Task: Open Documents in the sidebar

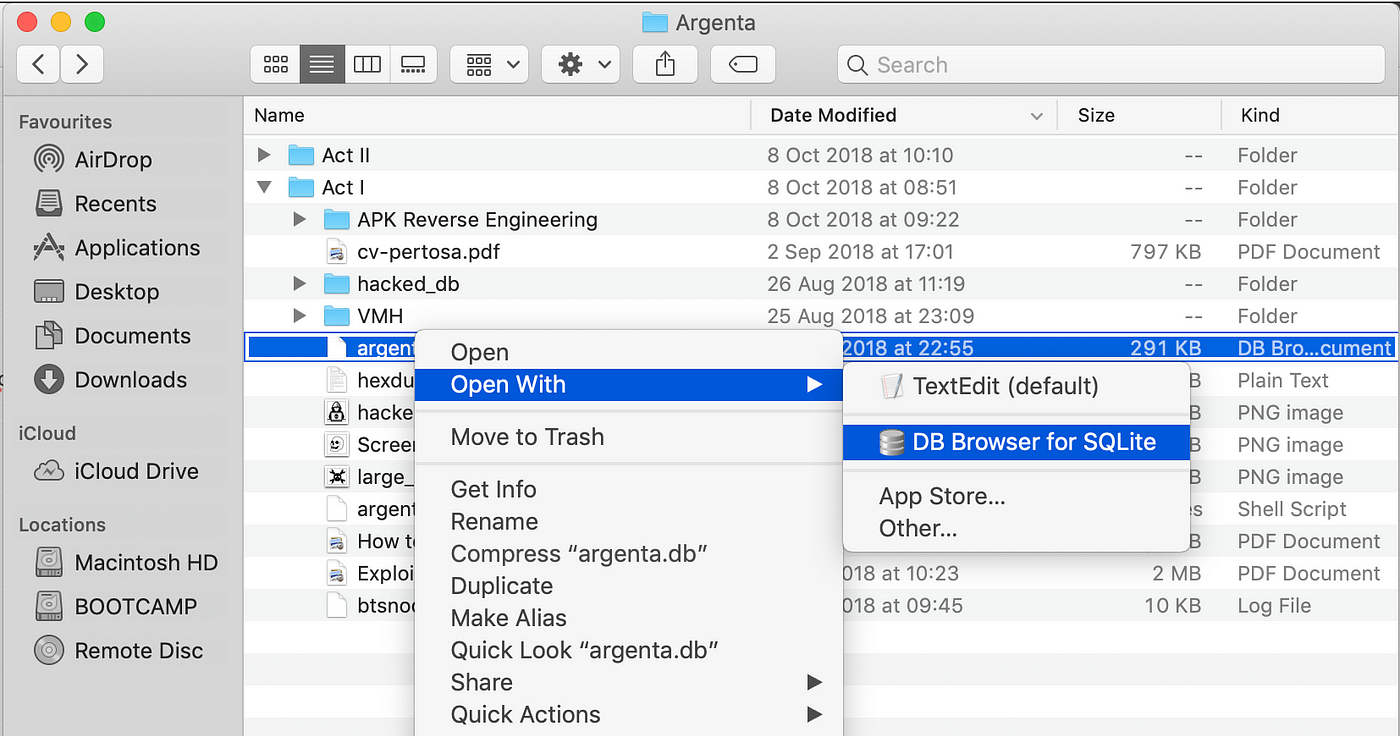Action: pos(112,336)
